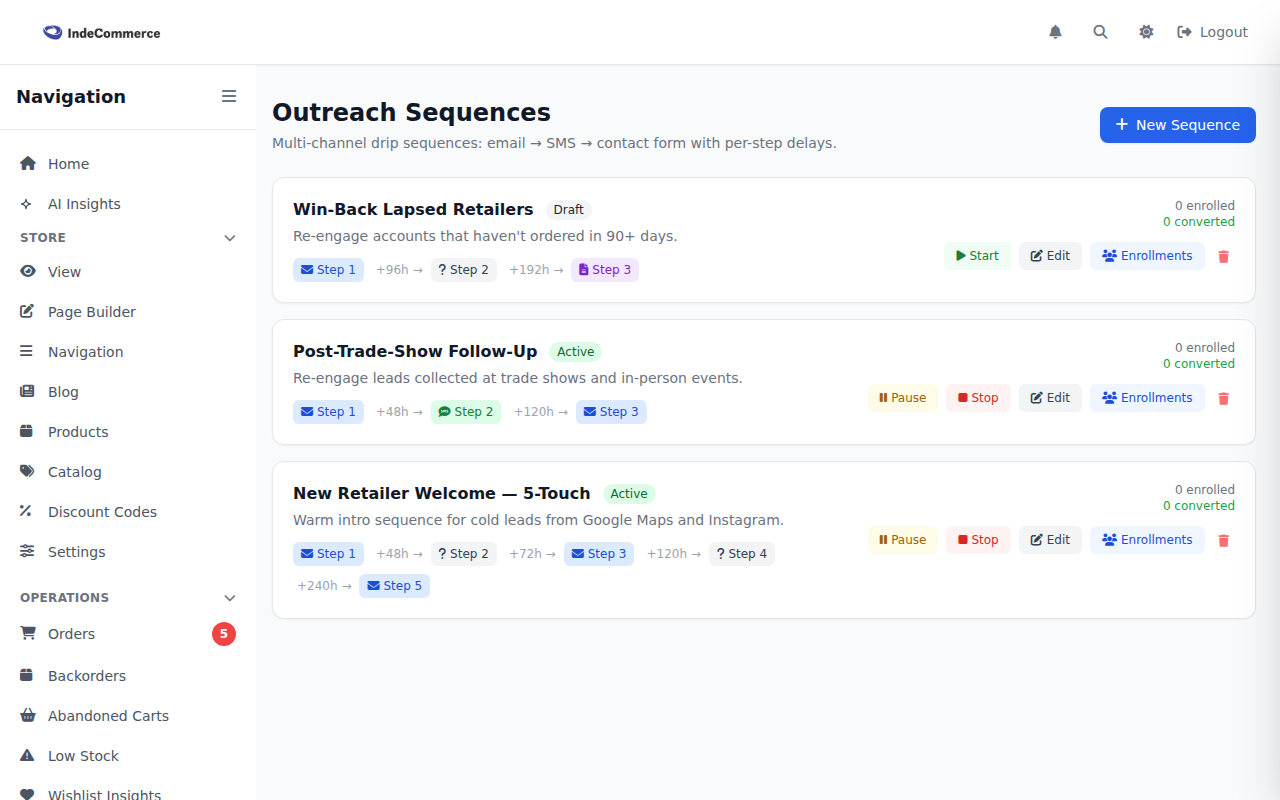1280x800 pixels.
Task: Click the Outreach Sequences heading
Action: click(411, 112)
